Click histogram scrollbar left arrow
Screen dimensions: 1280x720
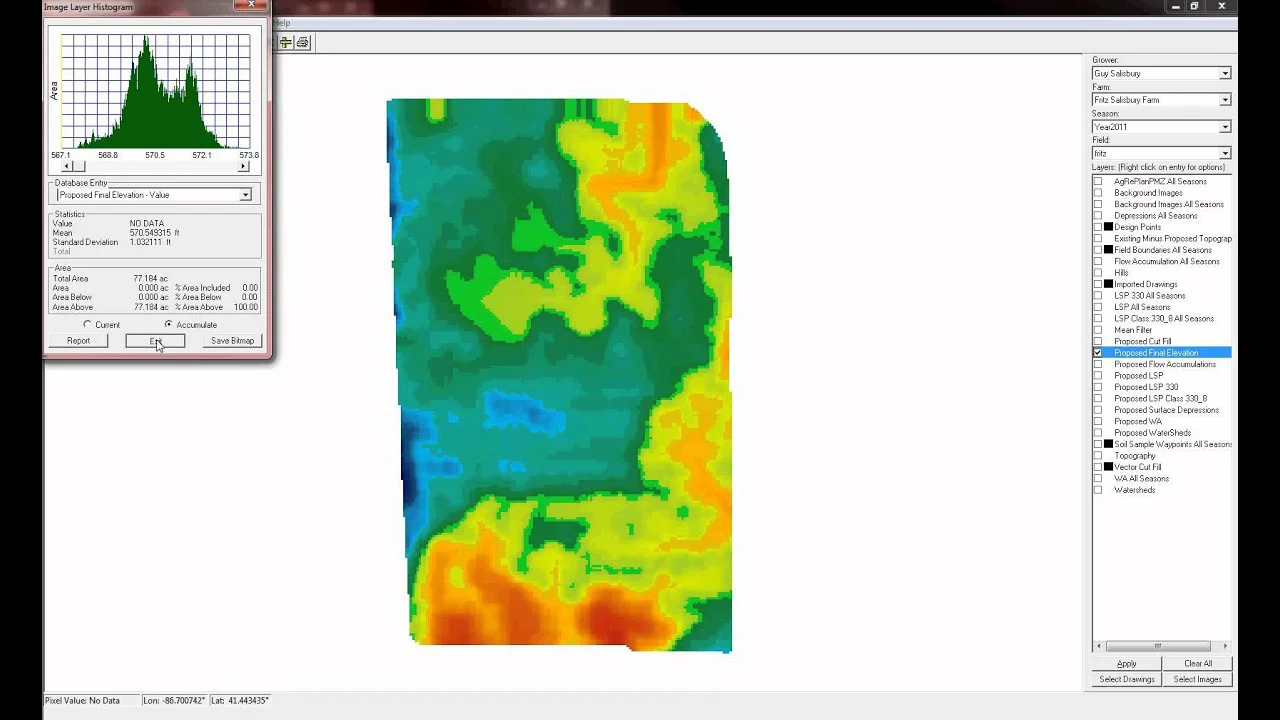(x=67, y=167)
